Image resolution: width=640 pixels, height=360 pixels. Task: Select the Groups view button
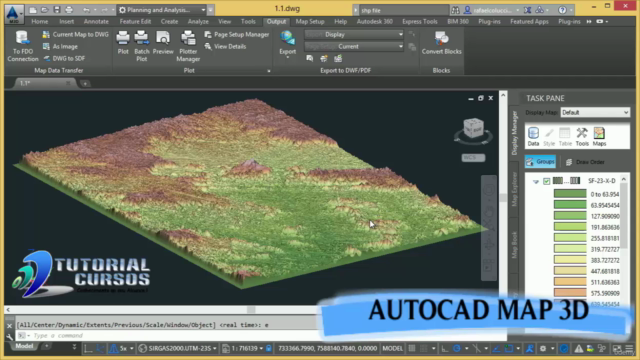(540, 162)
